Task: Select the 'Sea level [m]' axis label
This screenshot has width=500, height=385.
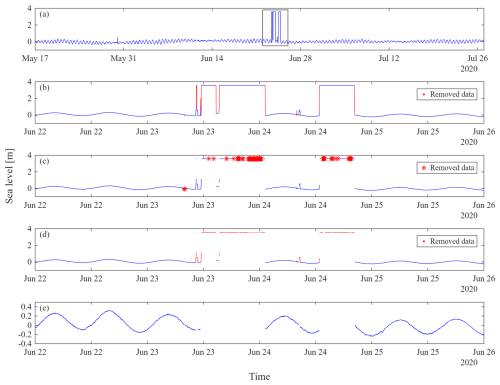Action: pos(10,176)
